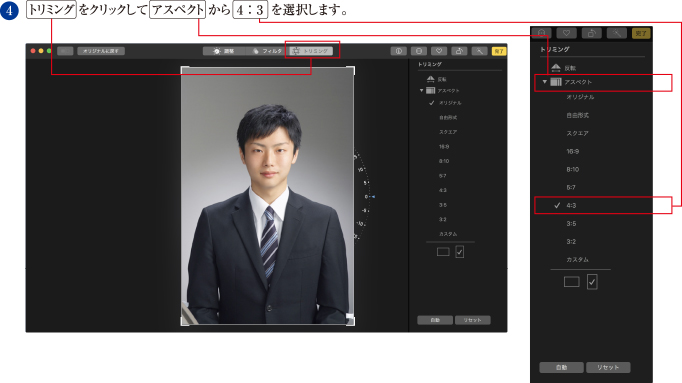Click the 反転 label in enlarged panel
Screen dimensions: 682x383
pyautogui.click(x=570, y=68)
